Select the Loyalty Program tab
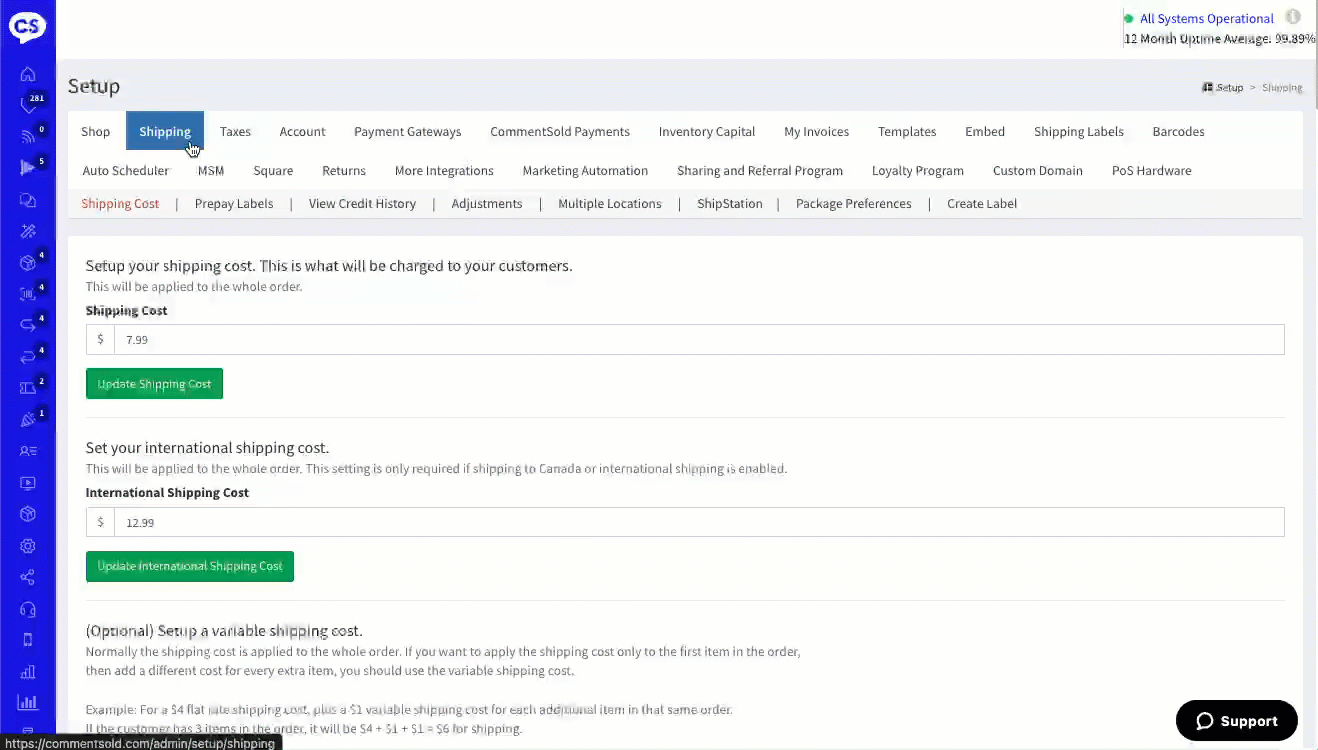 [917, 170]
